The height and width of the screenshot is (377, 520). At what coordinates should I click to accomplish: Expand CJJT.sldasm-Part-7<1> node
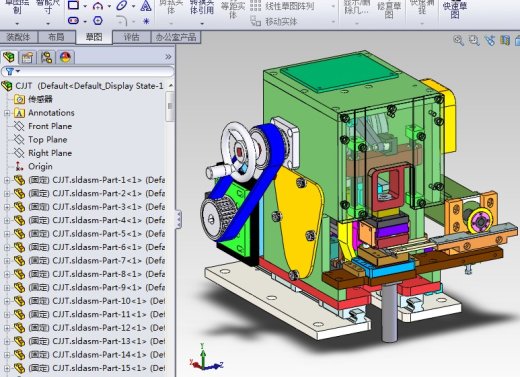coord(7,261)
